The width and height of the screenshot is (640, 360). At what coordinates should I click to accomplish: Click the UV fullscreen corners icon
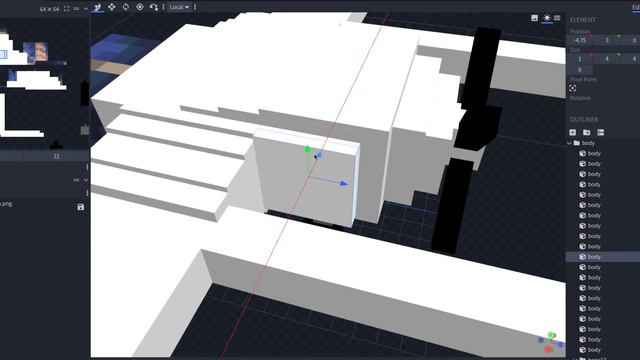tap(67, 9)
